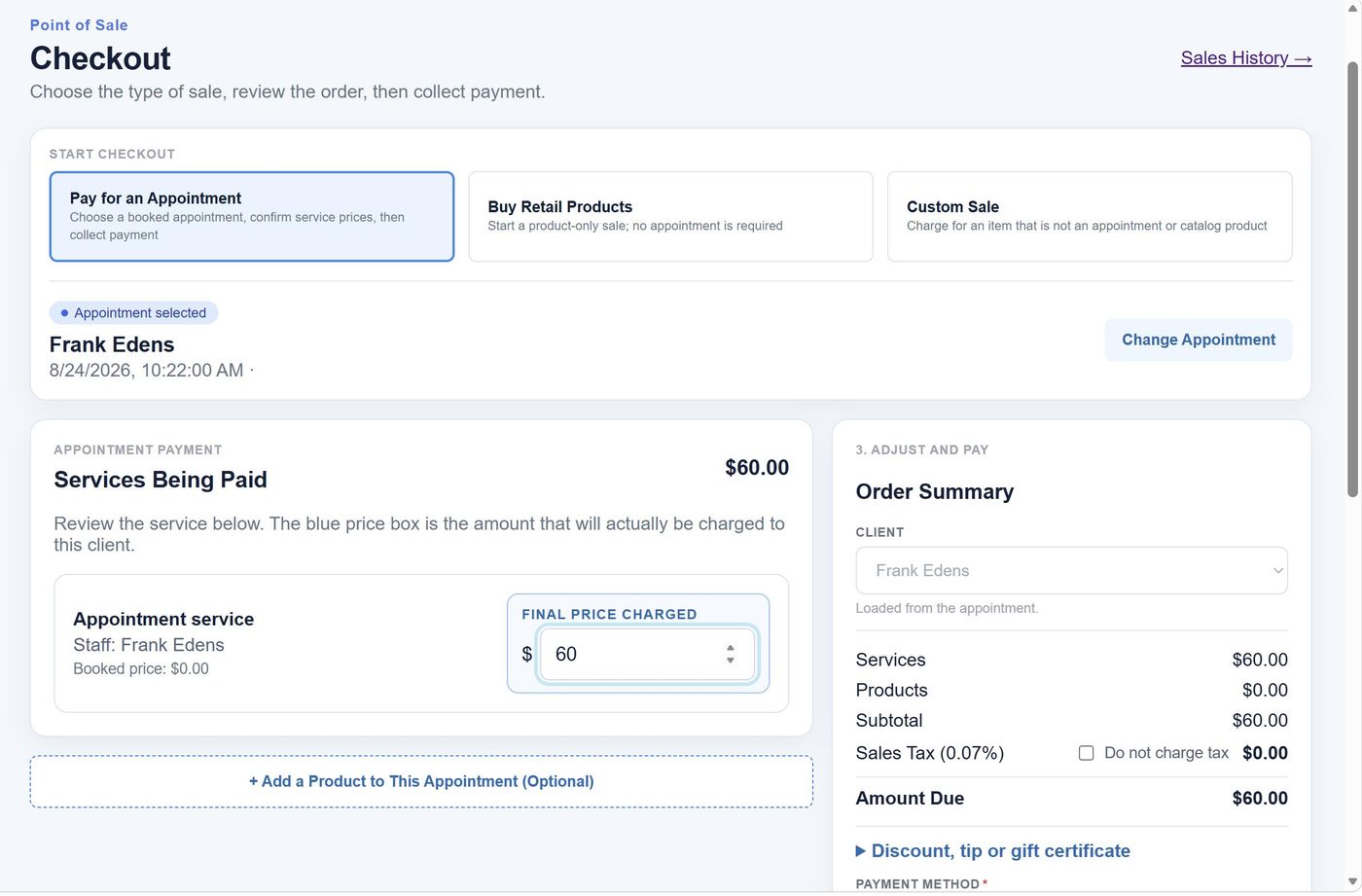Image resolution: width=1362 pixels, height=896 pixels.
Task: Open the Client dropdown showing Frank Edens
Action: tap(1071, 571)
